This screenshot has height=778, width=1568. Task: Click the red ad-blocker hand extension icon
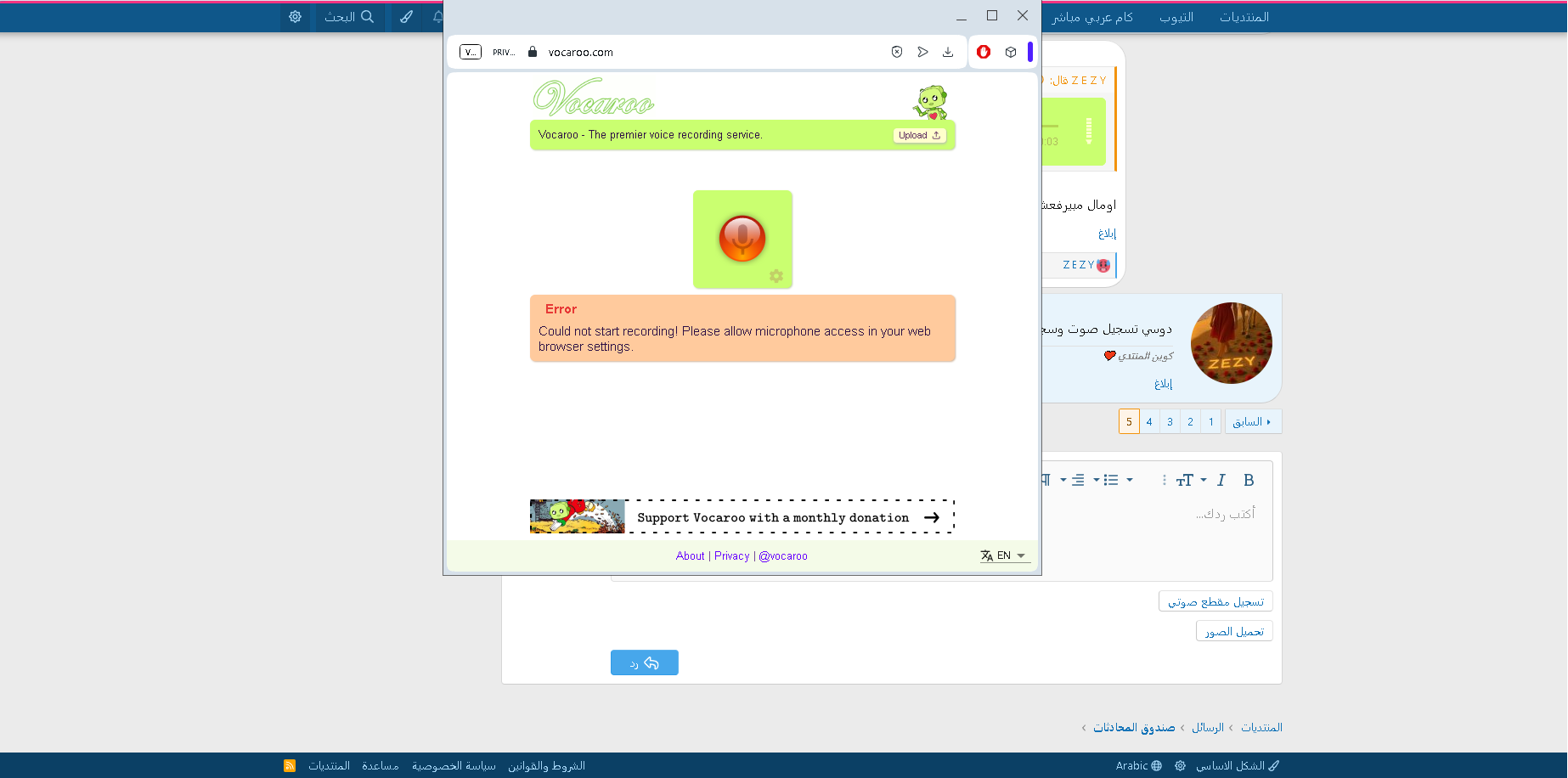point(984,52)
